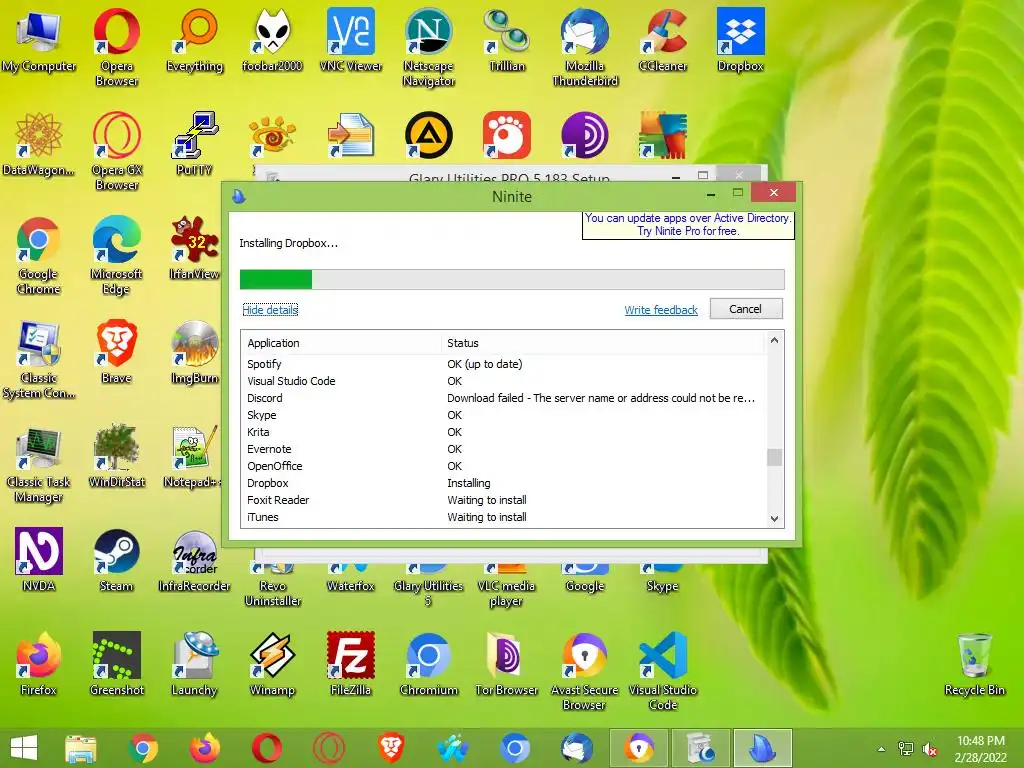1024x768 pixels.
Task: Select the NVDA desktop icon
Action: [x=39, y=560]
